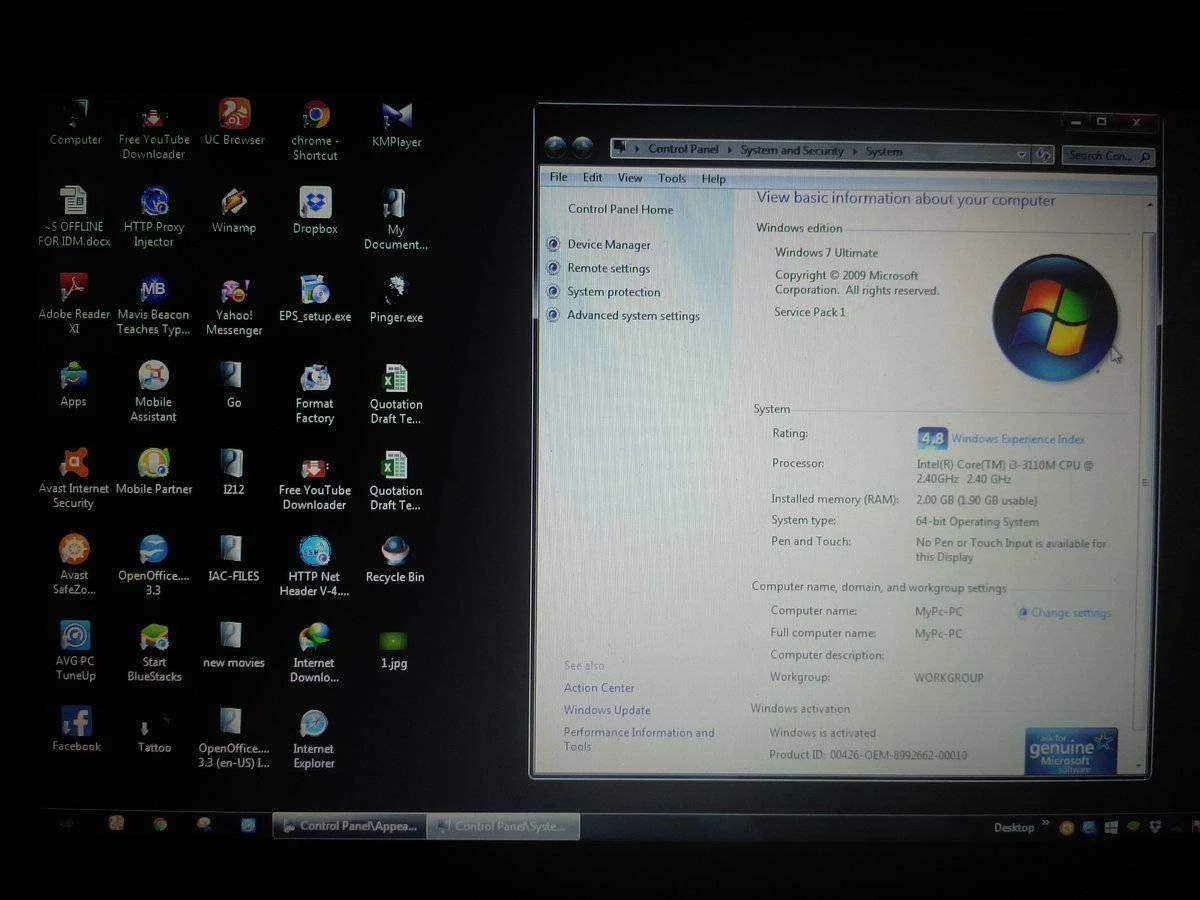Open the IAC-FILES desktop icon
Viewport: 1200px width, 900px height.
[233, 558]
